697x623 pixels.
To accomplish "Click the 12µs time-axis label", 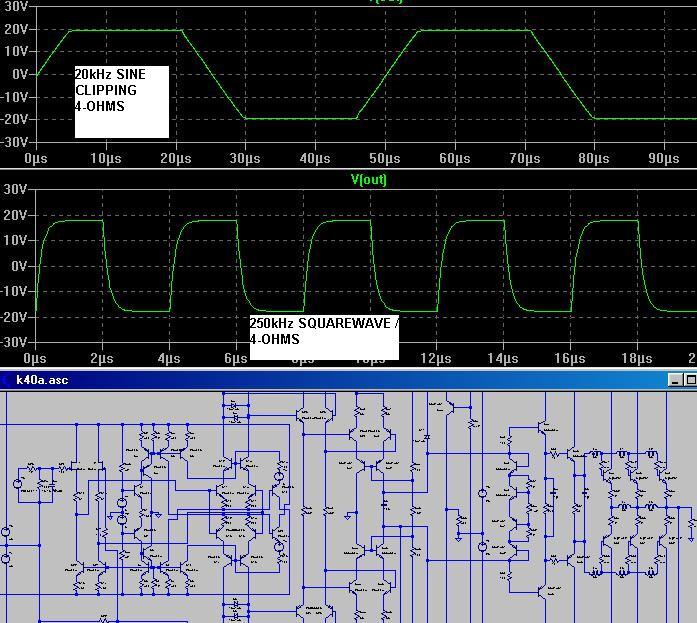I will [436, 359].
